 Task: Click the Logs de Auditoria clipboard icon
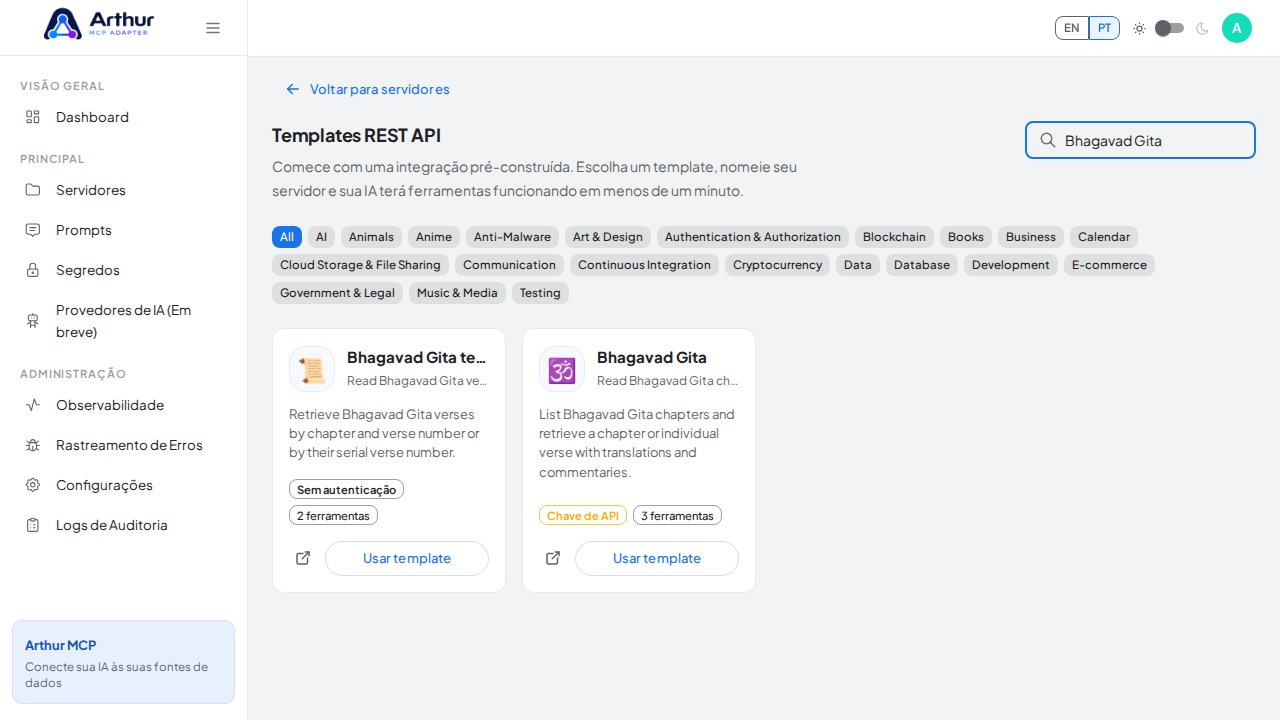33,525
